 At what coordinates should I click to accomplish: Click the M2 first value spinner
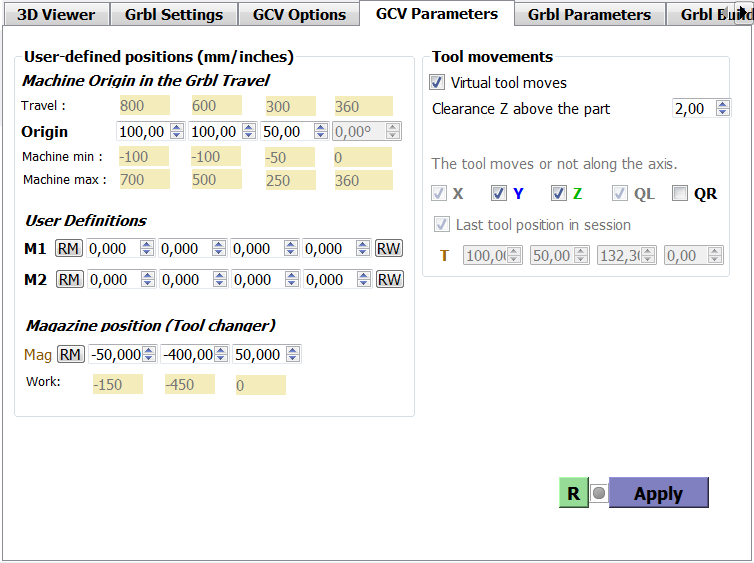click(148, 279)
